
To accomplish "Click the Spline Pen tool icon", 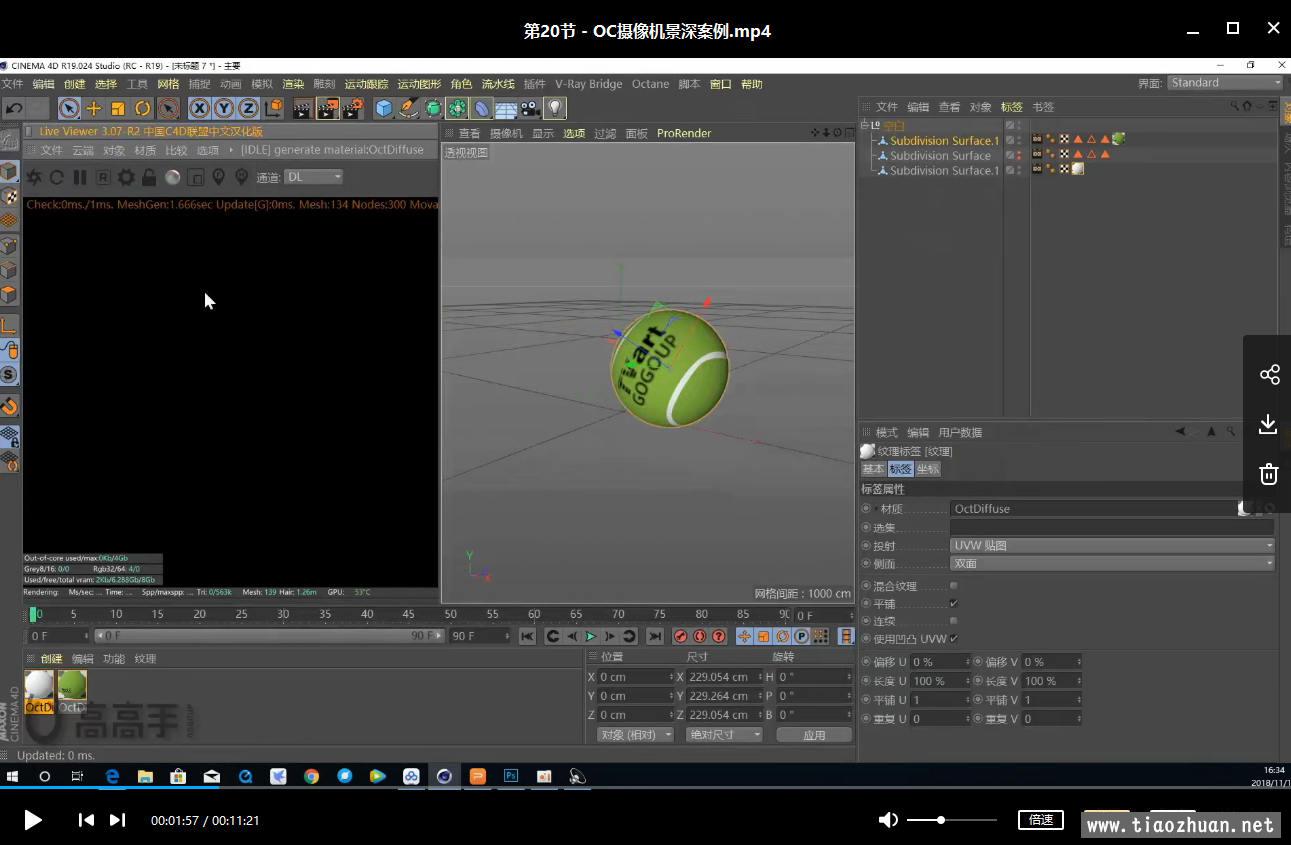I will click(409, 108).
